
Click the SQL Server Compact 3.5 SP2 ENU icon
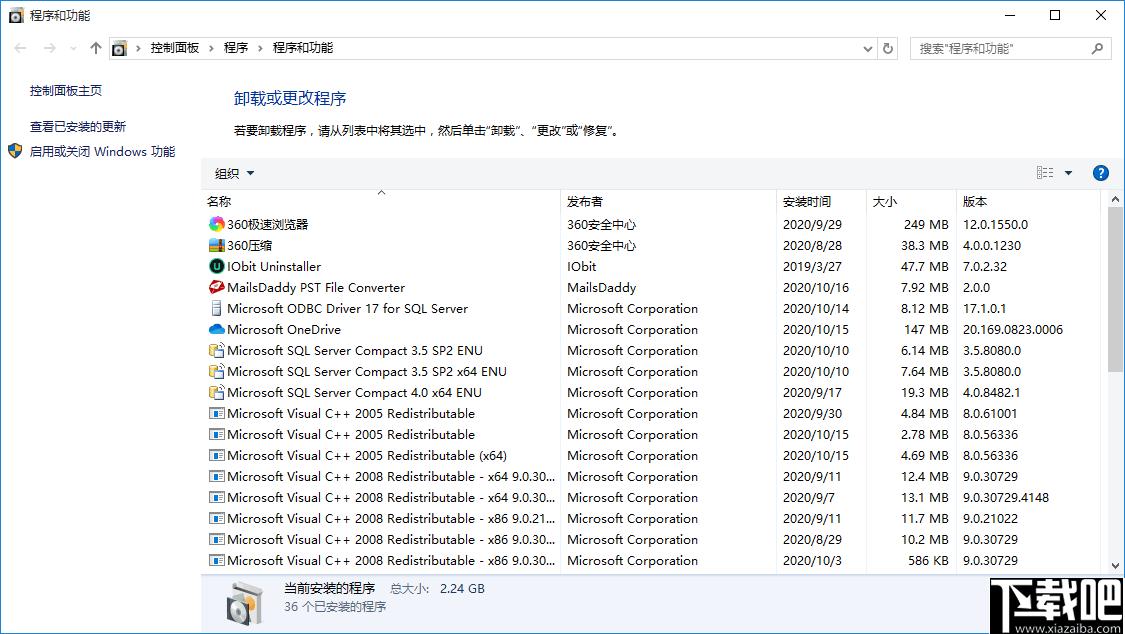[x=216, y=351]
